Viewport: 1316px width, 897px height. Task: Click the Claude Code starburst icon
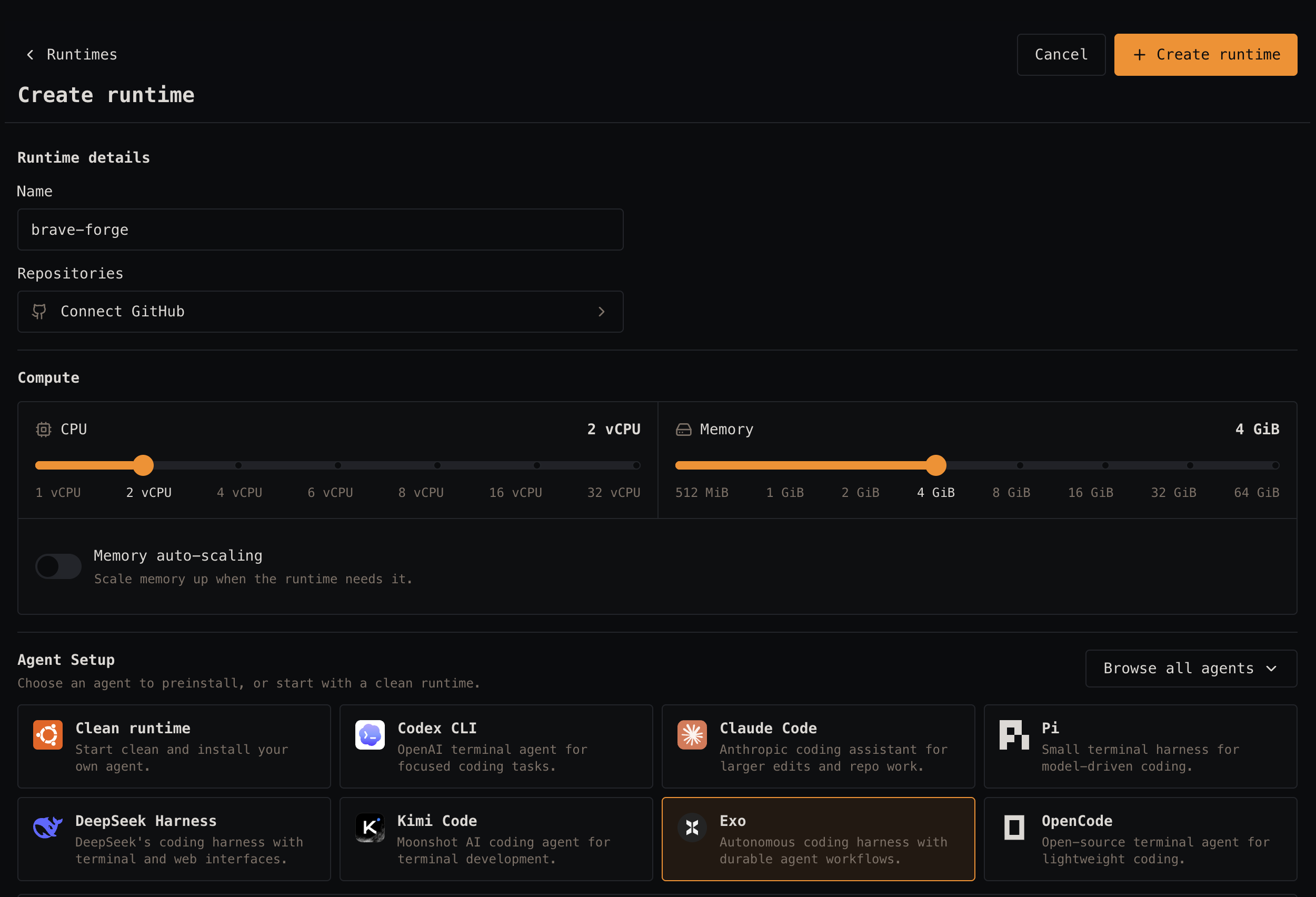tap(692, 734)
